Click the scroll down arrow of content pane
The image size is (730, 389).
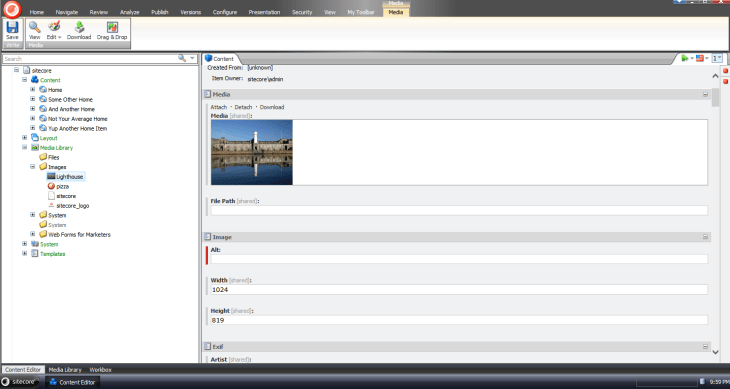pos(716,352)
